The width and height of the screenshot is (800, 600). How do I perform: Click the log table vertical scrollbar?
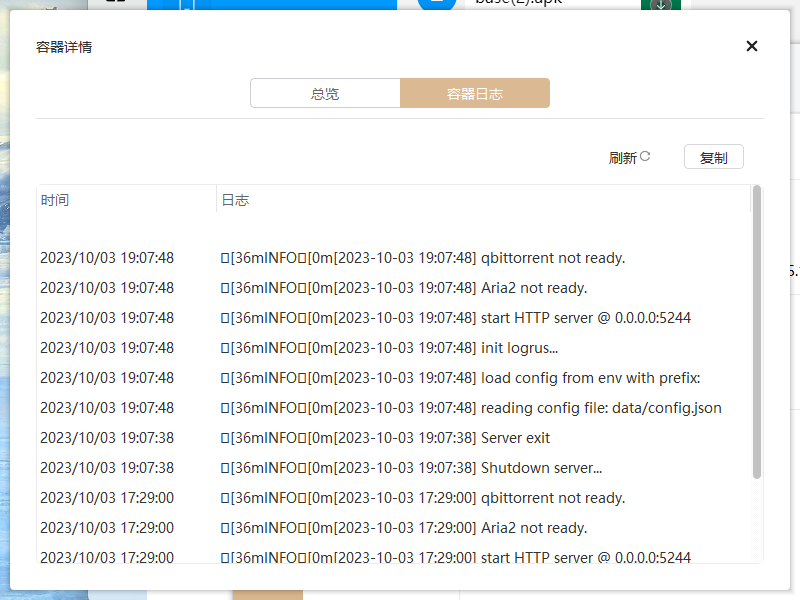pos(757,332)
